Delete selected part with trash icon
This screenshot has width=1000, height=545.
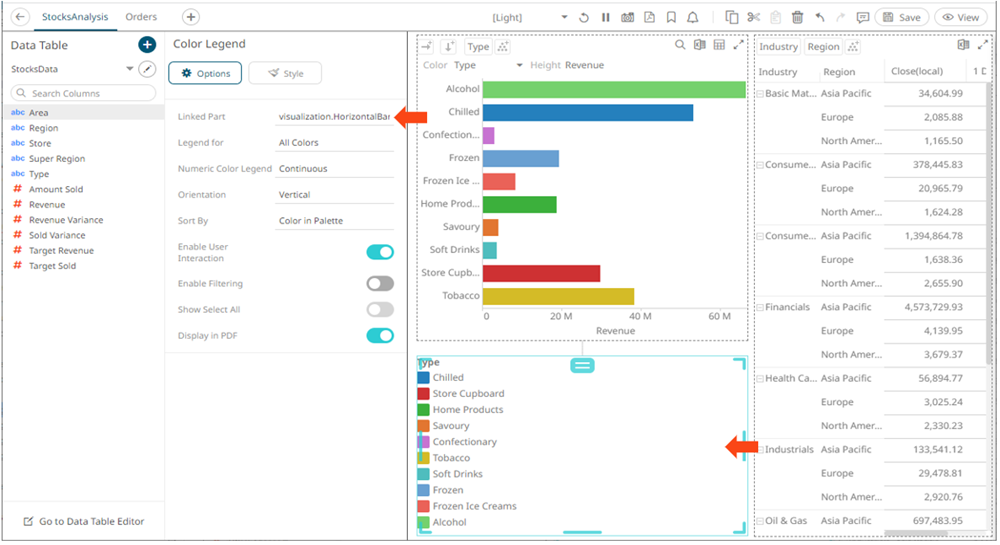point(797,18)
